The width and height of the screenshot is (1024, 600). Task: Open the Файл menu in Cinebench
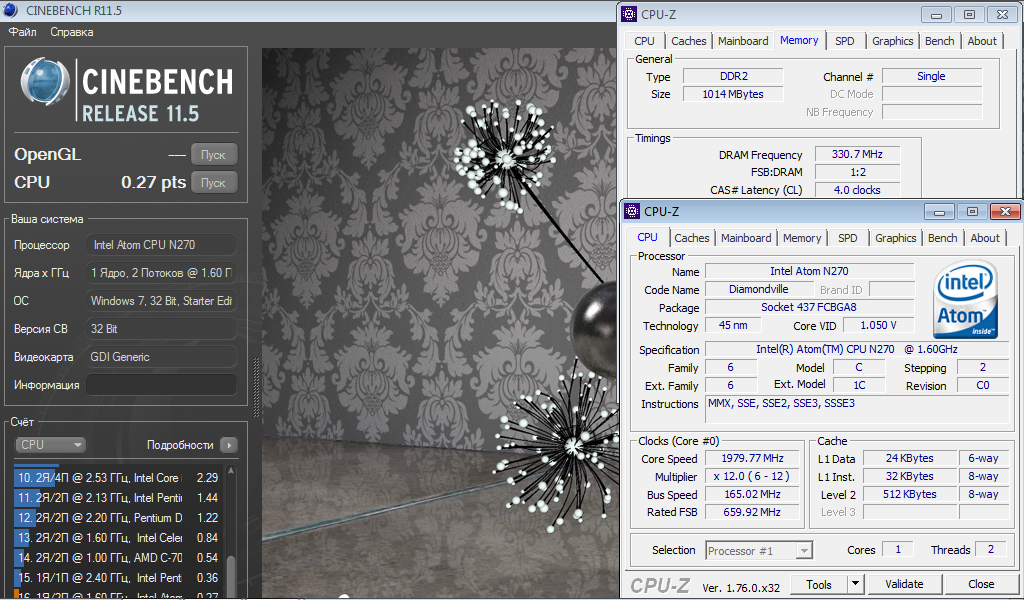click(22, 32)
